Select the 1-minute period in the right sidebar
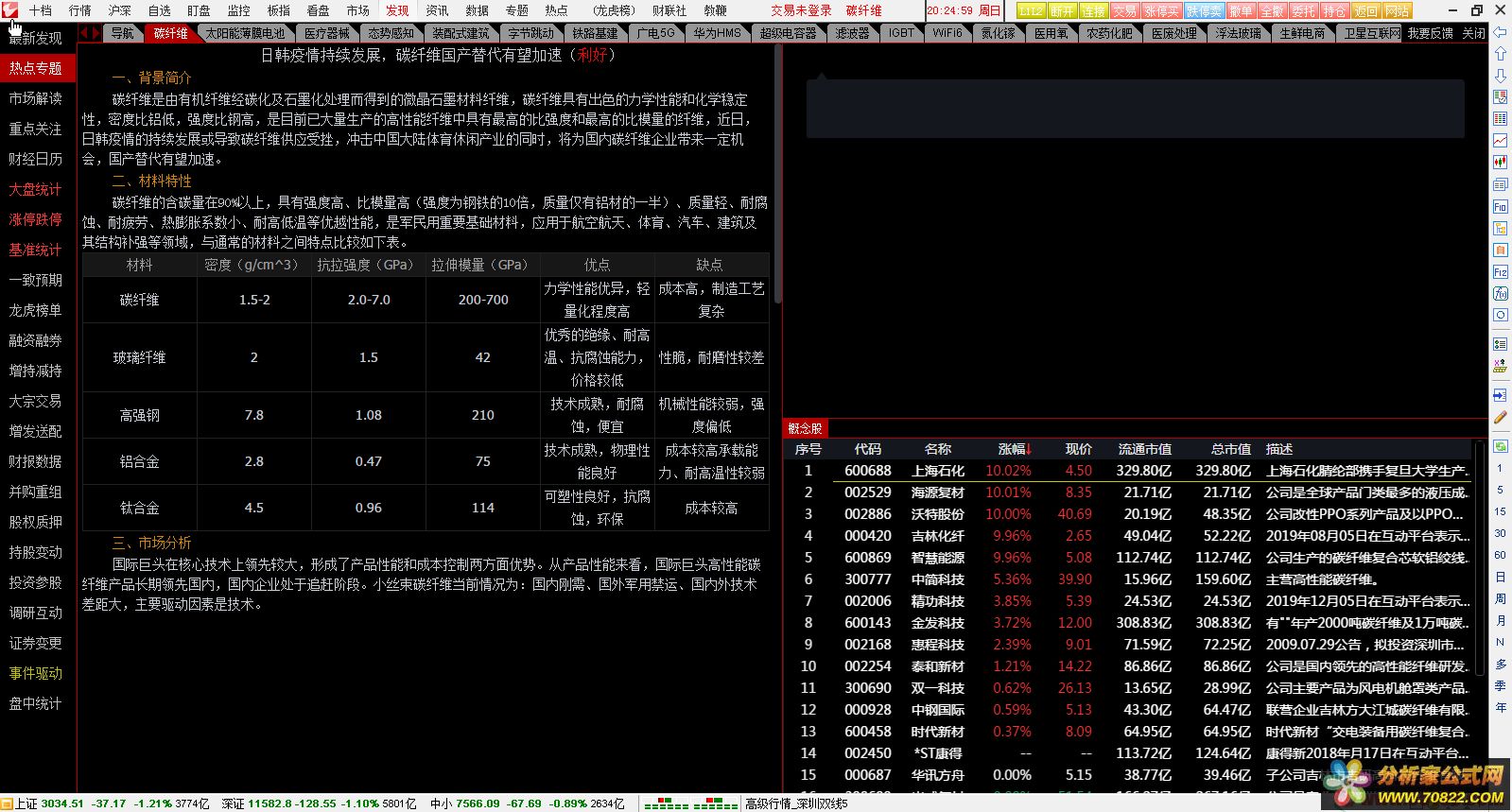 click(1500, 468)
